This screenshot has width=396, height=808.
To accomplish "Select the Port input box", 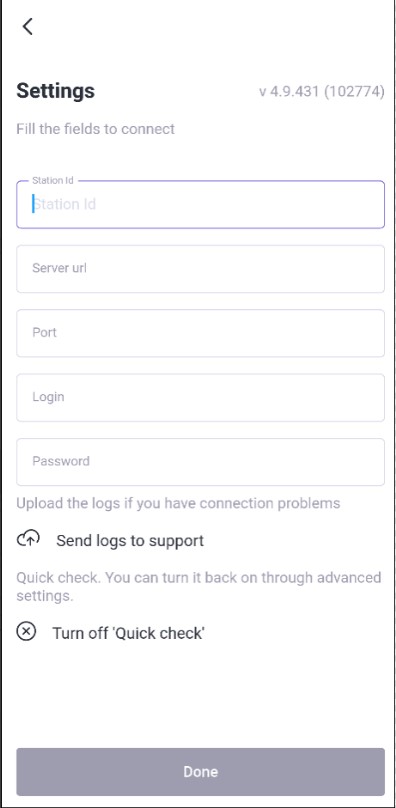I will (x=201, y=333).
